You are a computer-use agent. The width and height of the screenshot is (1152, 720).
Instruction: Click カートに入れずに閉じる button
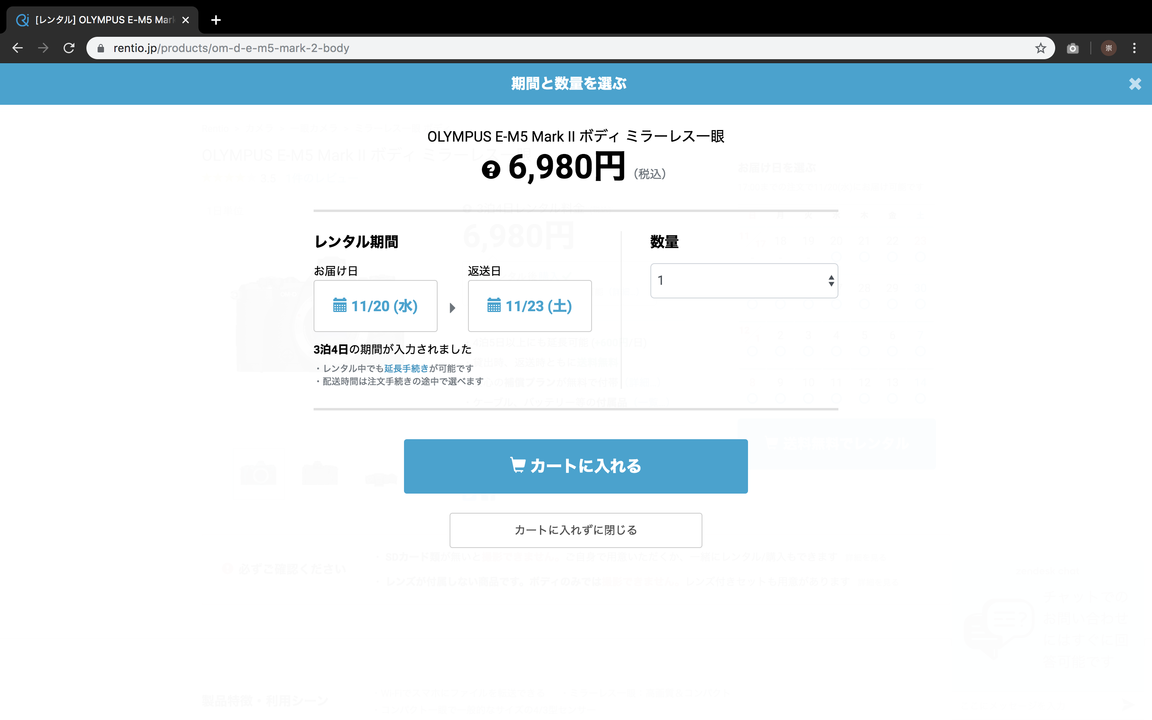click(575, 530)
